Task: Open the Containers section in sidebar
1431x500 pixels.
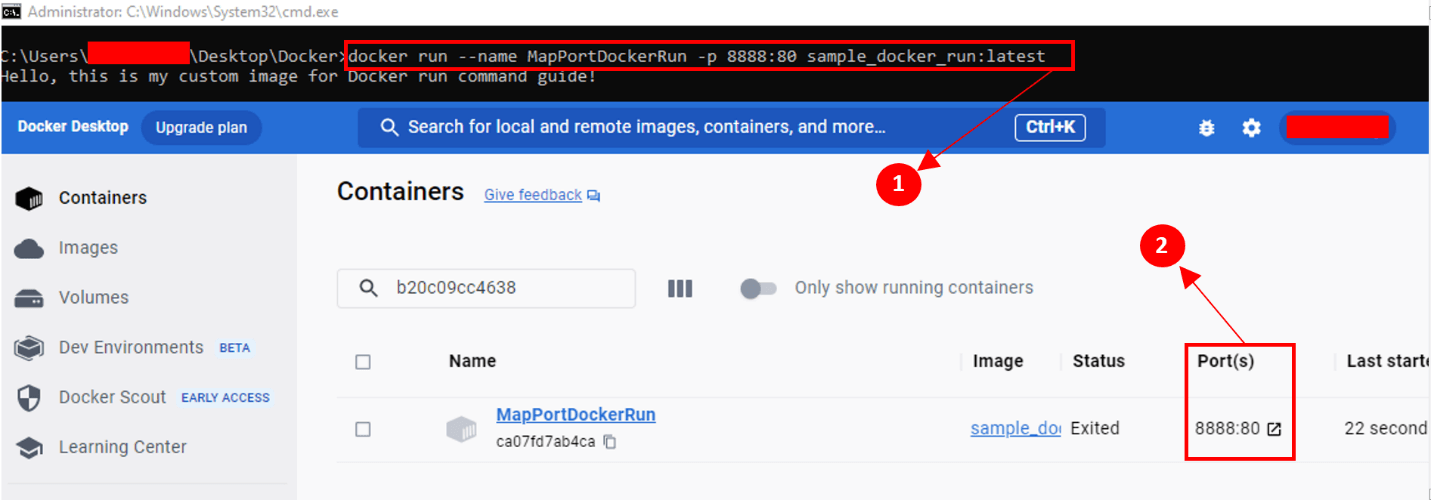Action: (x=102, y=198)
